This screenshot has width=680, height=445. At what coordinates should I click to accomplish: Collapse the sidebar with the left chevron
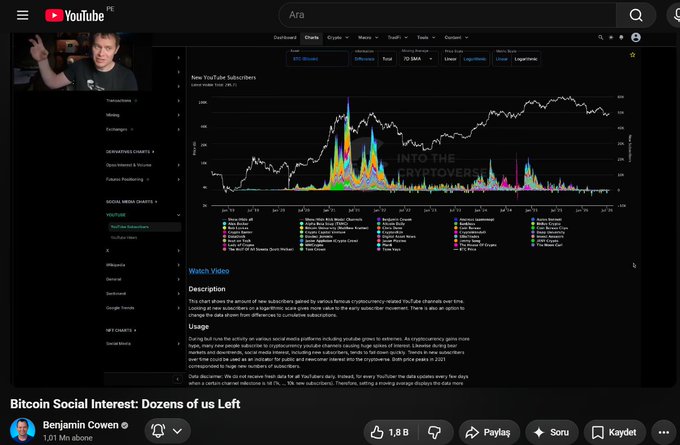point(177,379)
